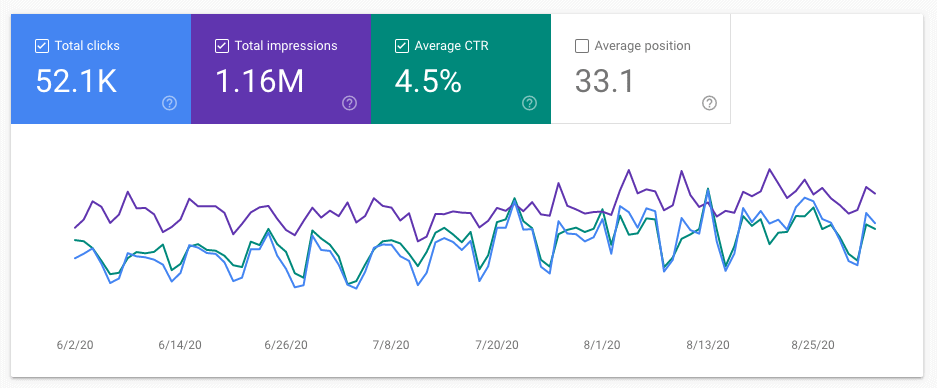Screen dimensions: 937x388
Task: Click the 6/26/20 date label
Action: [x=286, y=345]
